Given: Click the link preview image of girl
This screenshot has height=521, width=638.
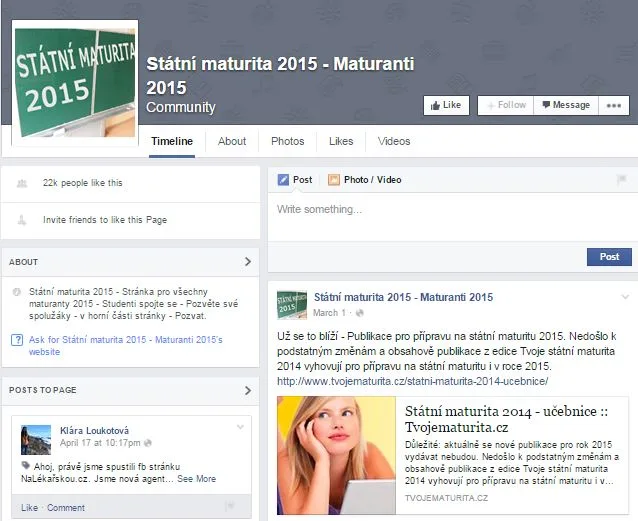Looking at the screenshot, I should pos(336,455).
